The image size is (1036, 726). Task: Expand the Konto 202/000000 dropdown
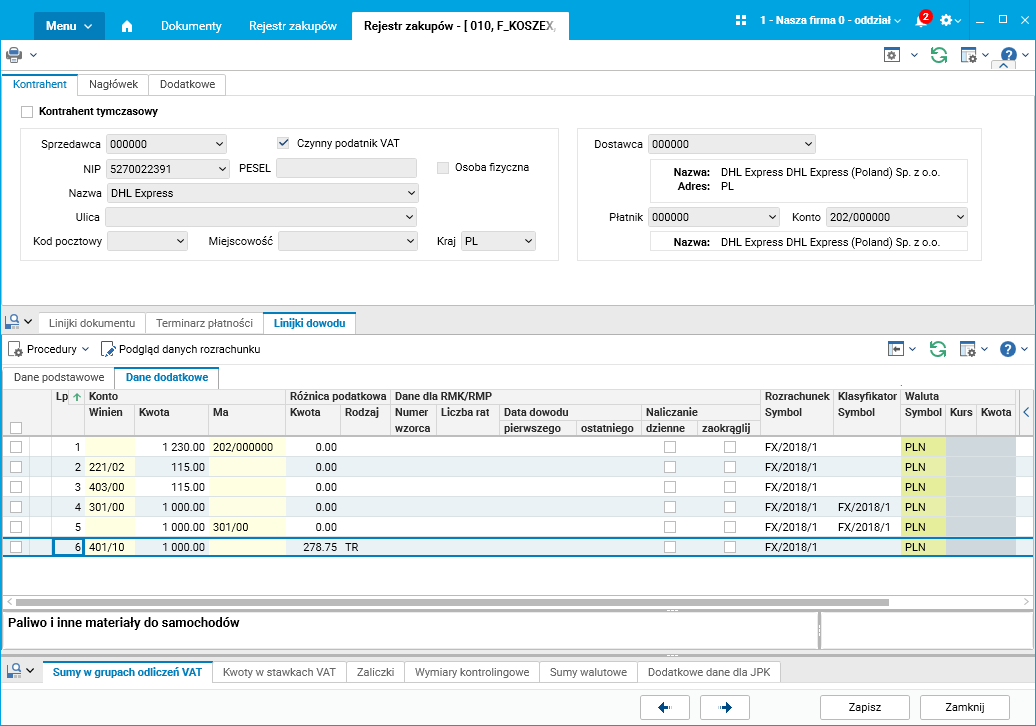[959, 217]
